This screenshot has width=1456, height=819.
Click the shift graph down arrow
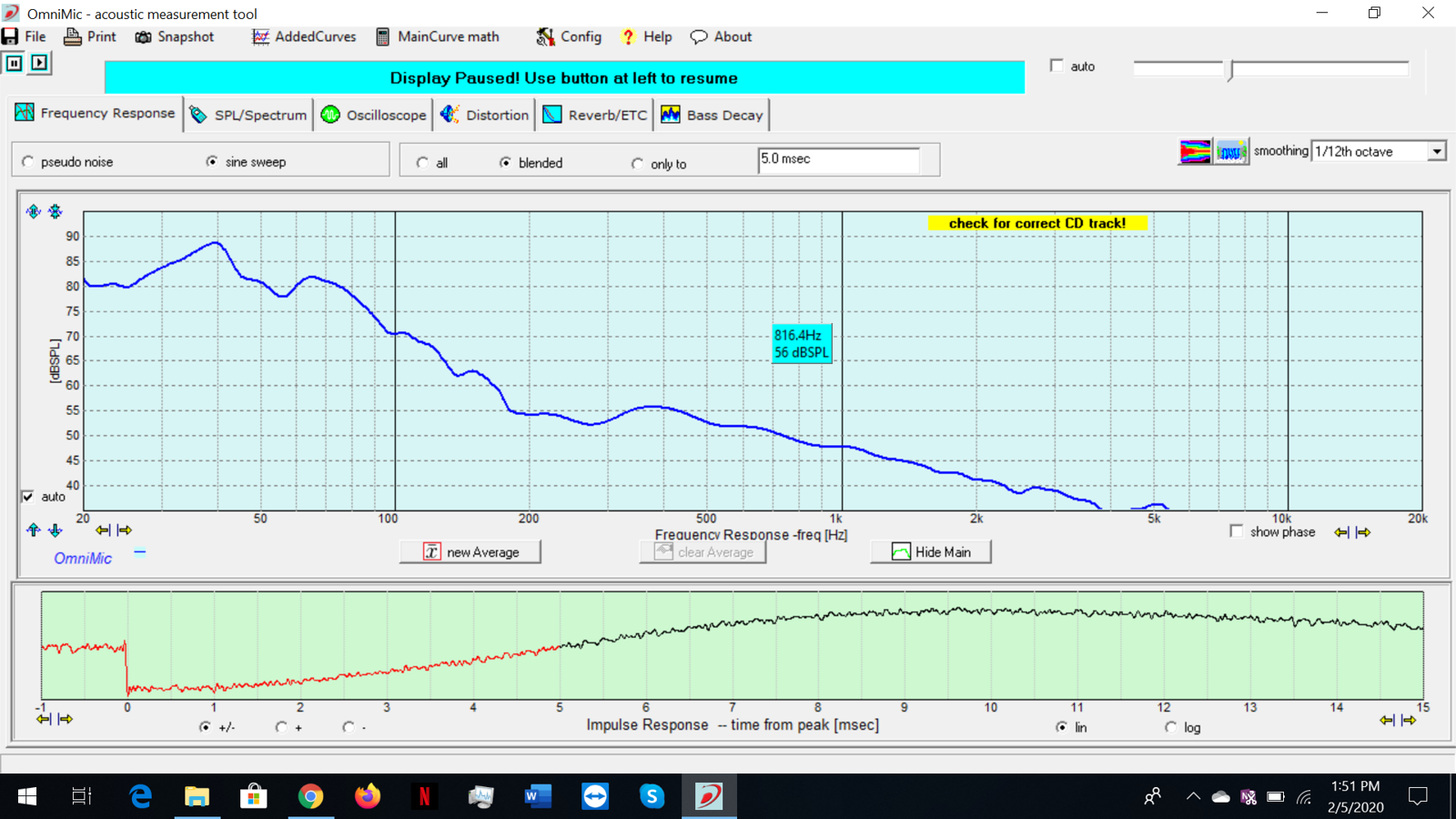56,530
